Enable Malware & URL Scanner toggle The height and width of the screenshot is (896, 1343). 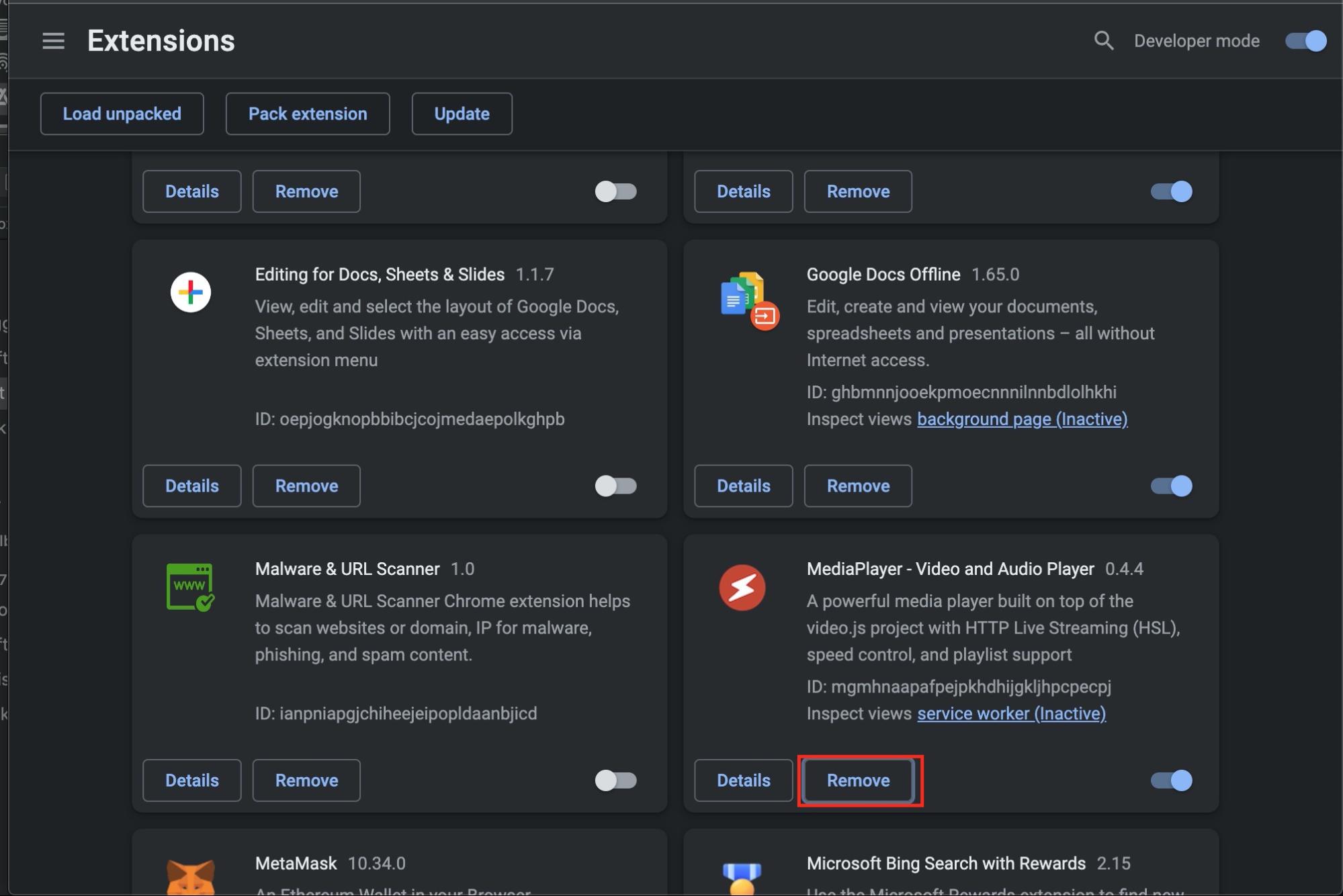(x=615, y=780)
